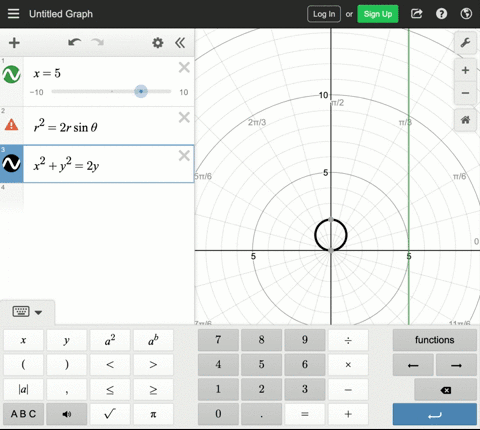The height and width of the screenshot is (430, 480).
Task: Click the Untitled Graph title
Action: coord(61,14)
